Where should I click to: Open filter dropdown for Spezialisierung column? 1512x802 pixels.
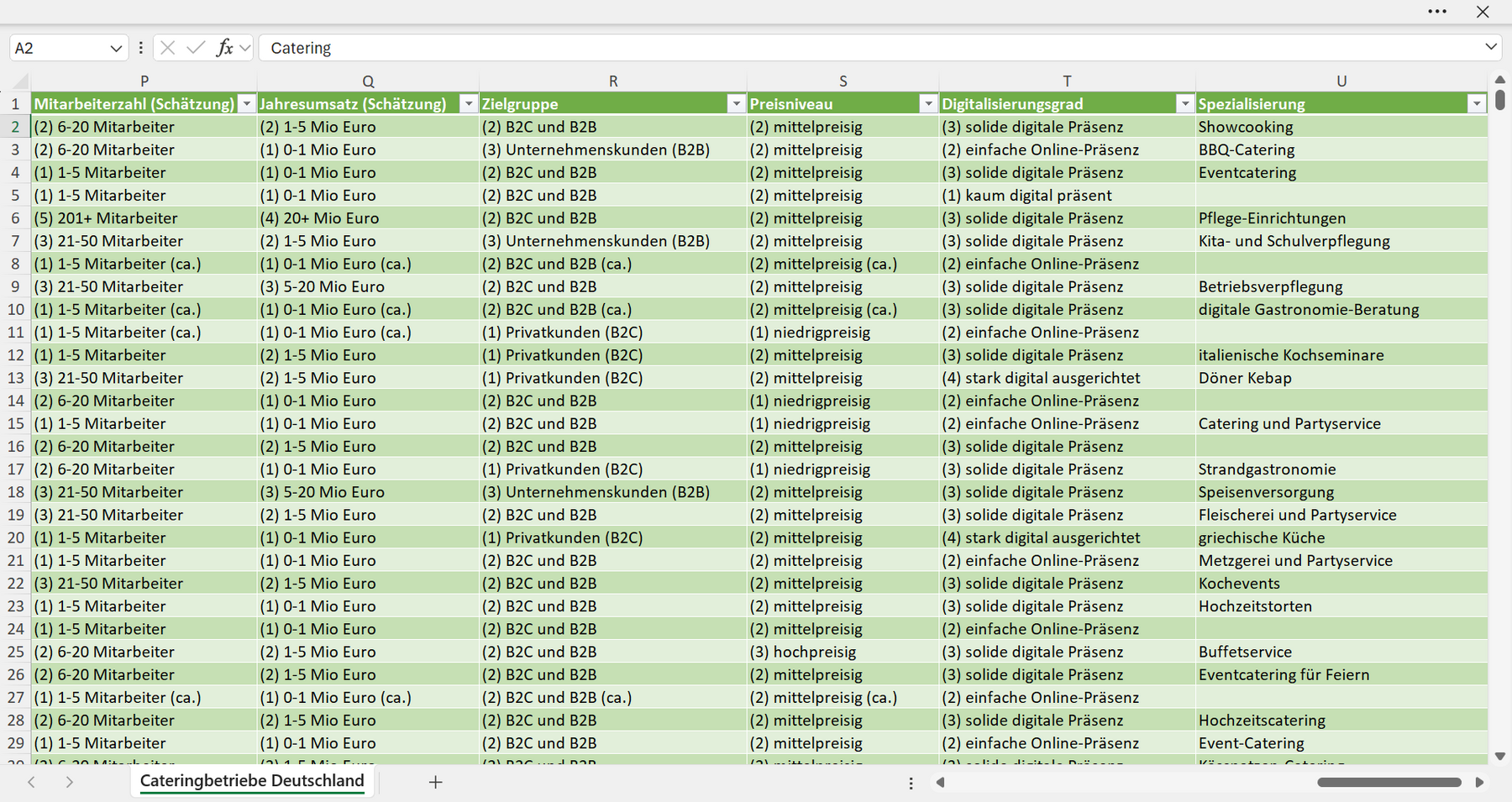(1477, 104)
